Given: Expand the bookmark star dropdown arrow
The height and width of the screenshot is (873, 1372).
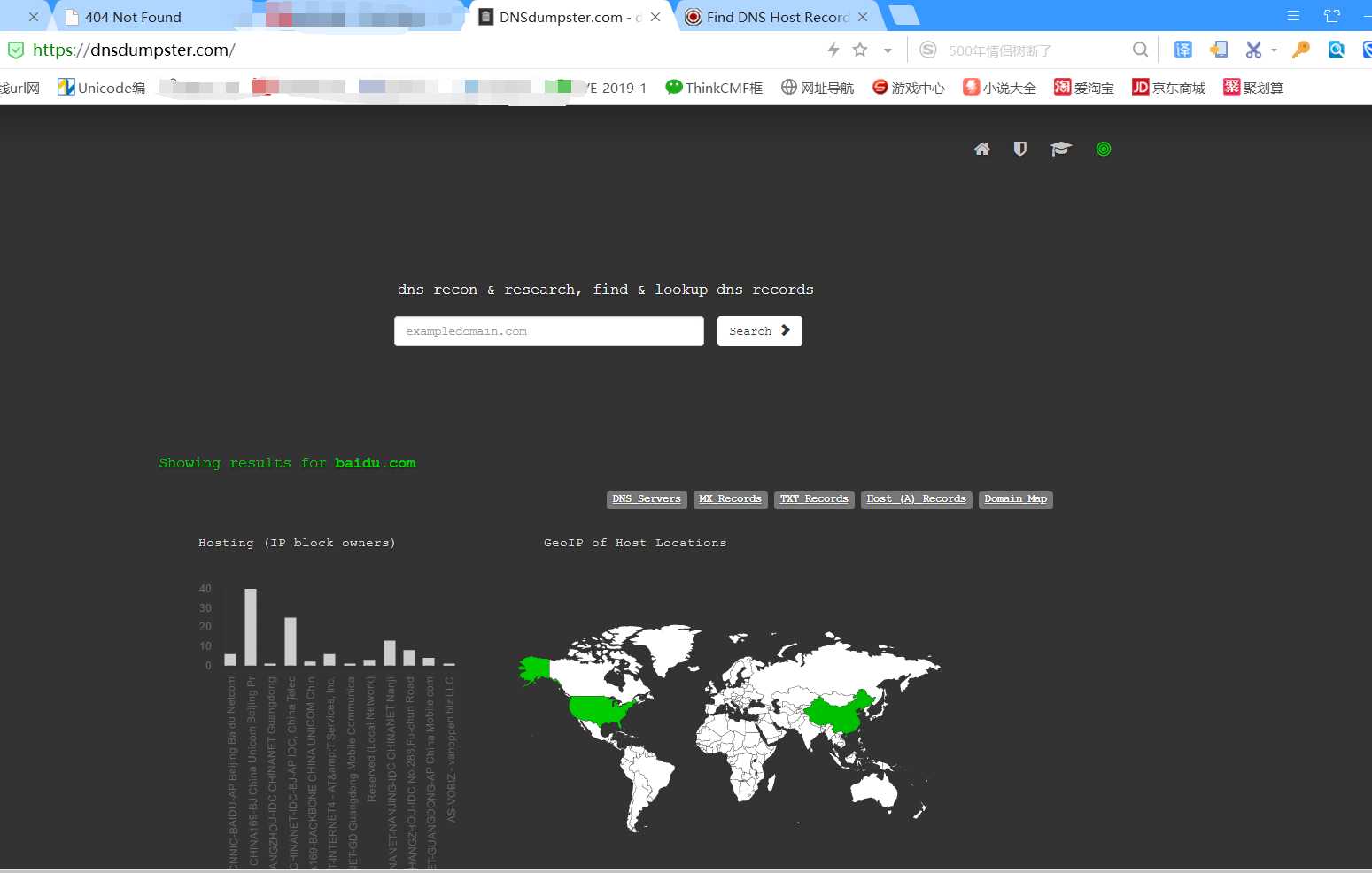Looking at the screenshot, I should (888, 50).
